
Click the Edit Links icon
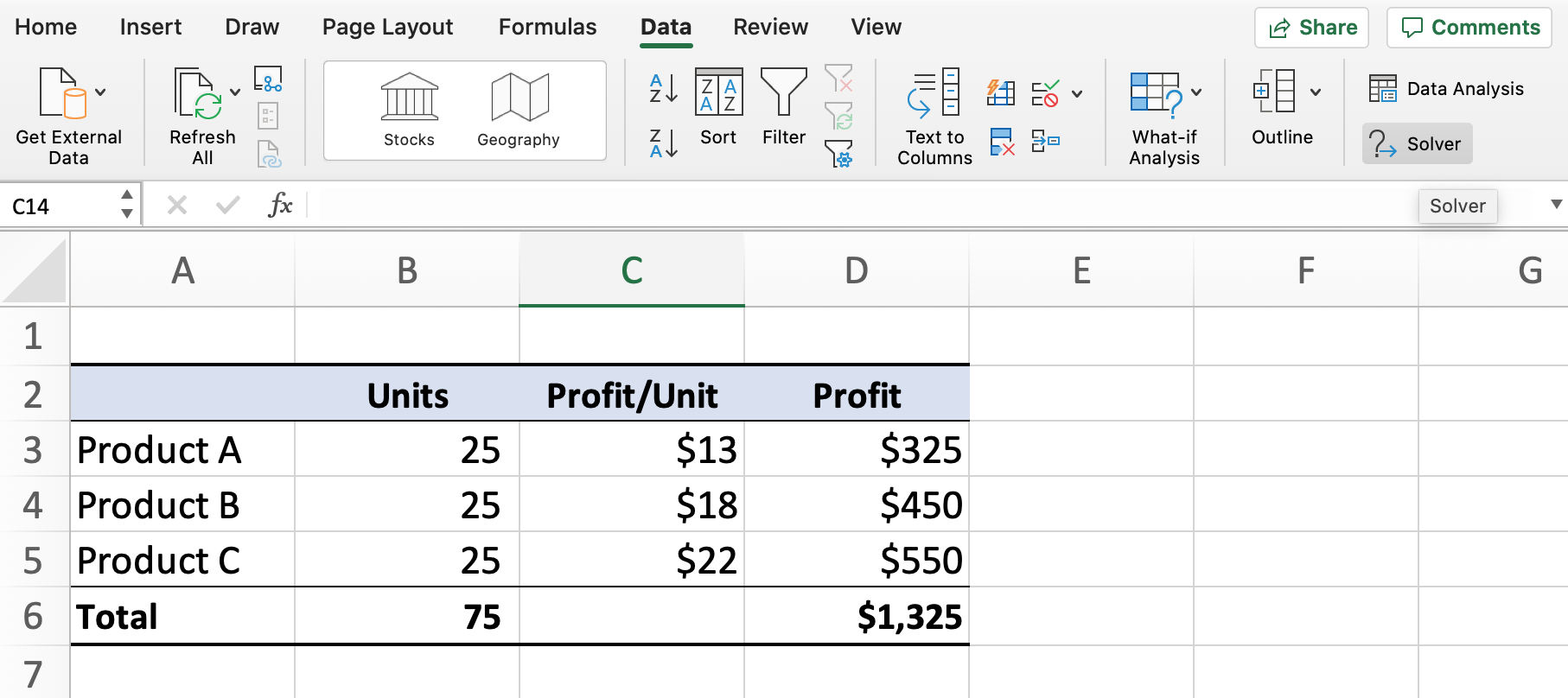[x=269, y=154]
